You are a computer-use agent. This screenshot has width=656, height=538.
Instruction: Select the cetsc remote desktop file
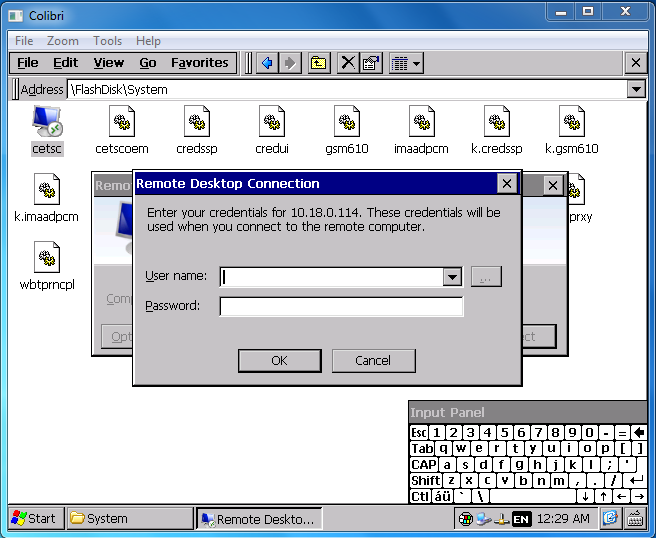coord(47,130)
